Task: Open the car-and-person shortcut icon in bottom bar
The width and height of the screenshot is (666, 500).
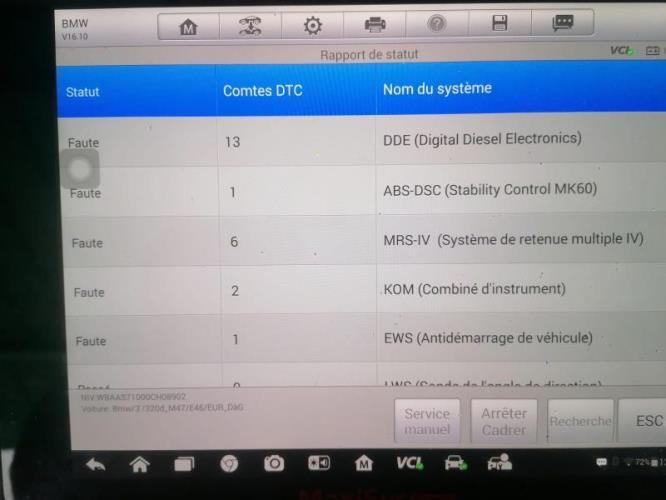Action: point(500,463)
